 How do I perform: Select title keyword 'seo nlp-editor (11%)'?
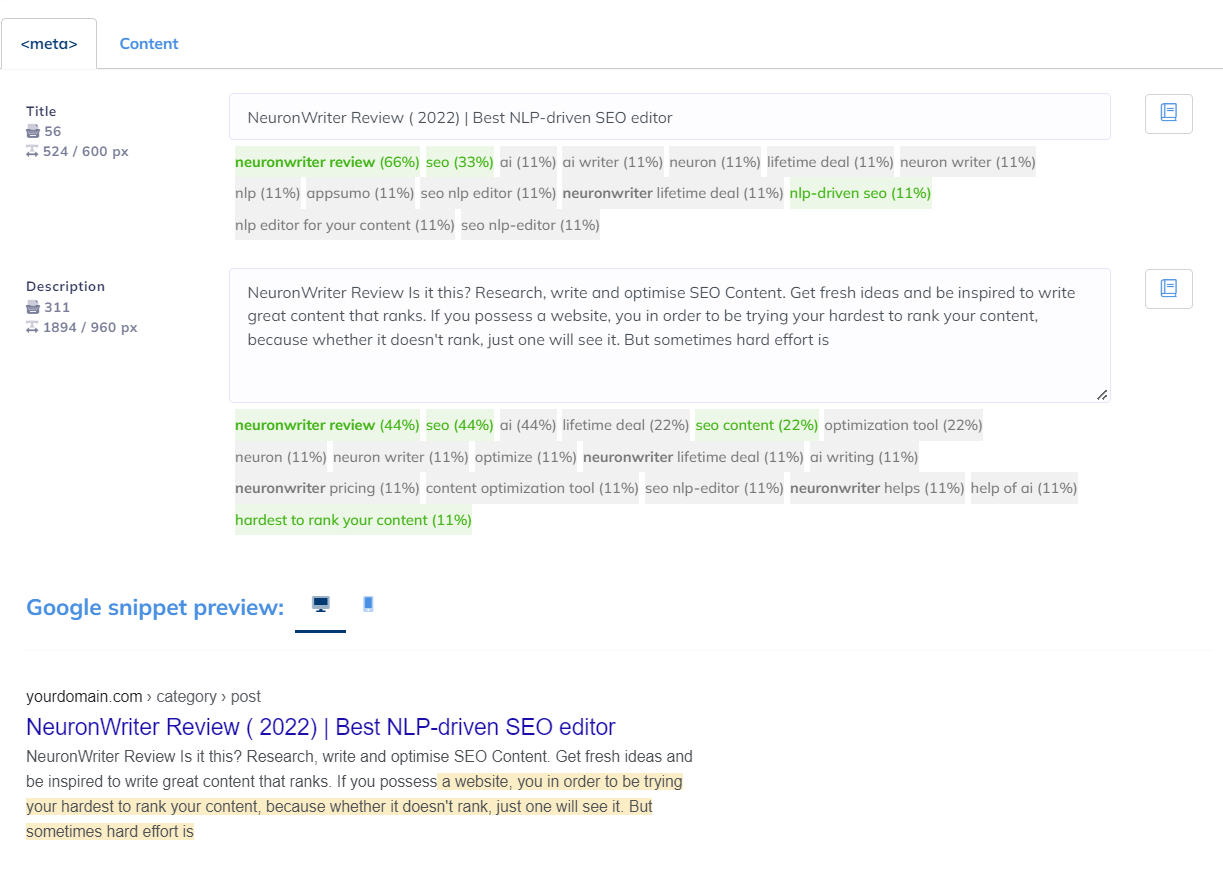530,225
